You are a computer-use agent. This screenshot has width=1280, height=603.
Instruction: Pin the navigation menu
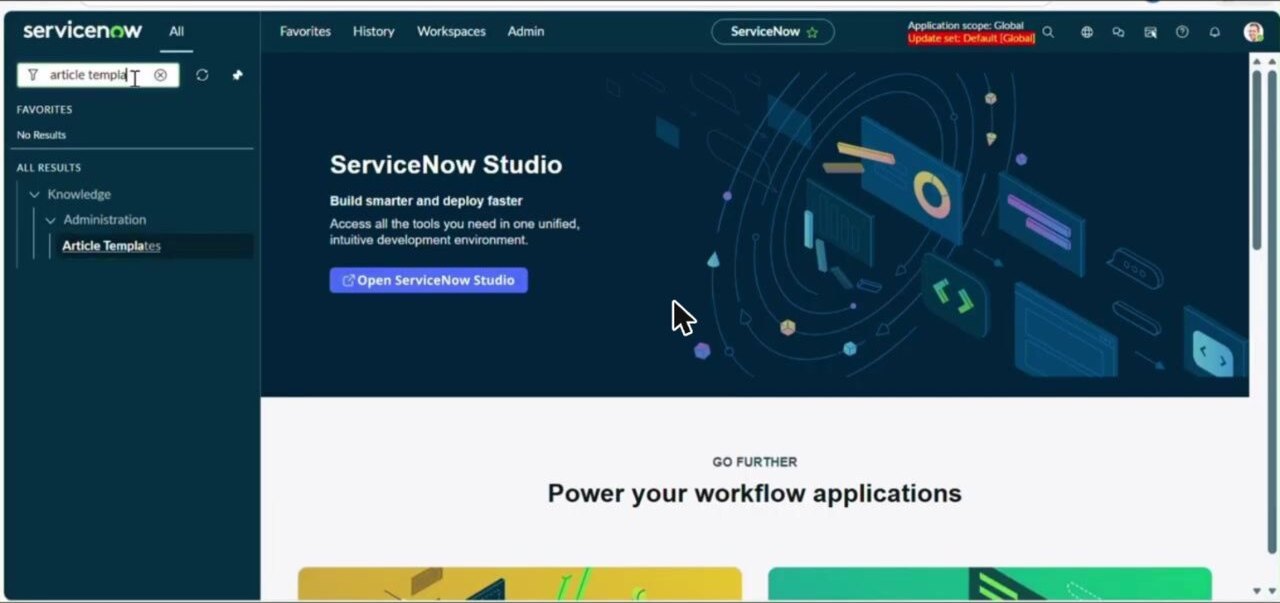tap(237, 75)
